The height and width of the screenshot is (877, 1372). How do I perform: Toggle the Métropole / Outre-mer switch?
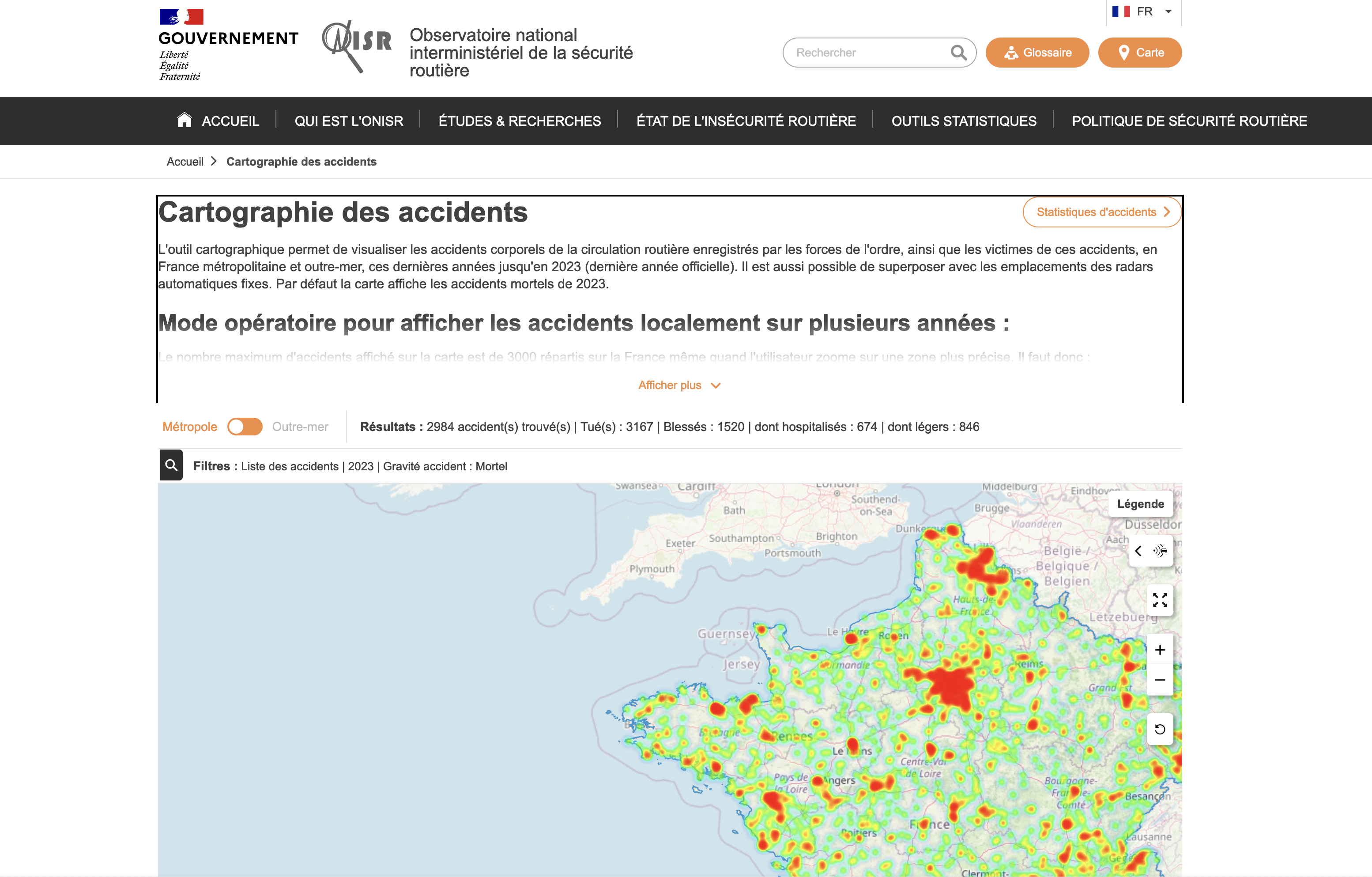click(x=245, y=427)
